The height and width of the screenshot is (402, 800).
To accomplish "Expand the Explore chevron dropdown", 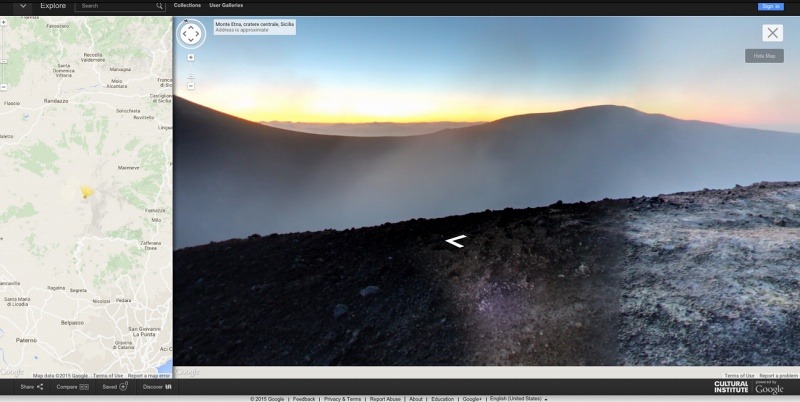I will [23, 6].
